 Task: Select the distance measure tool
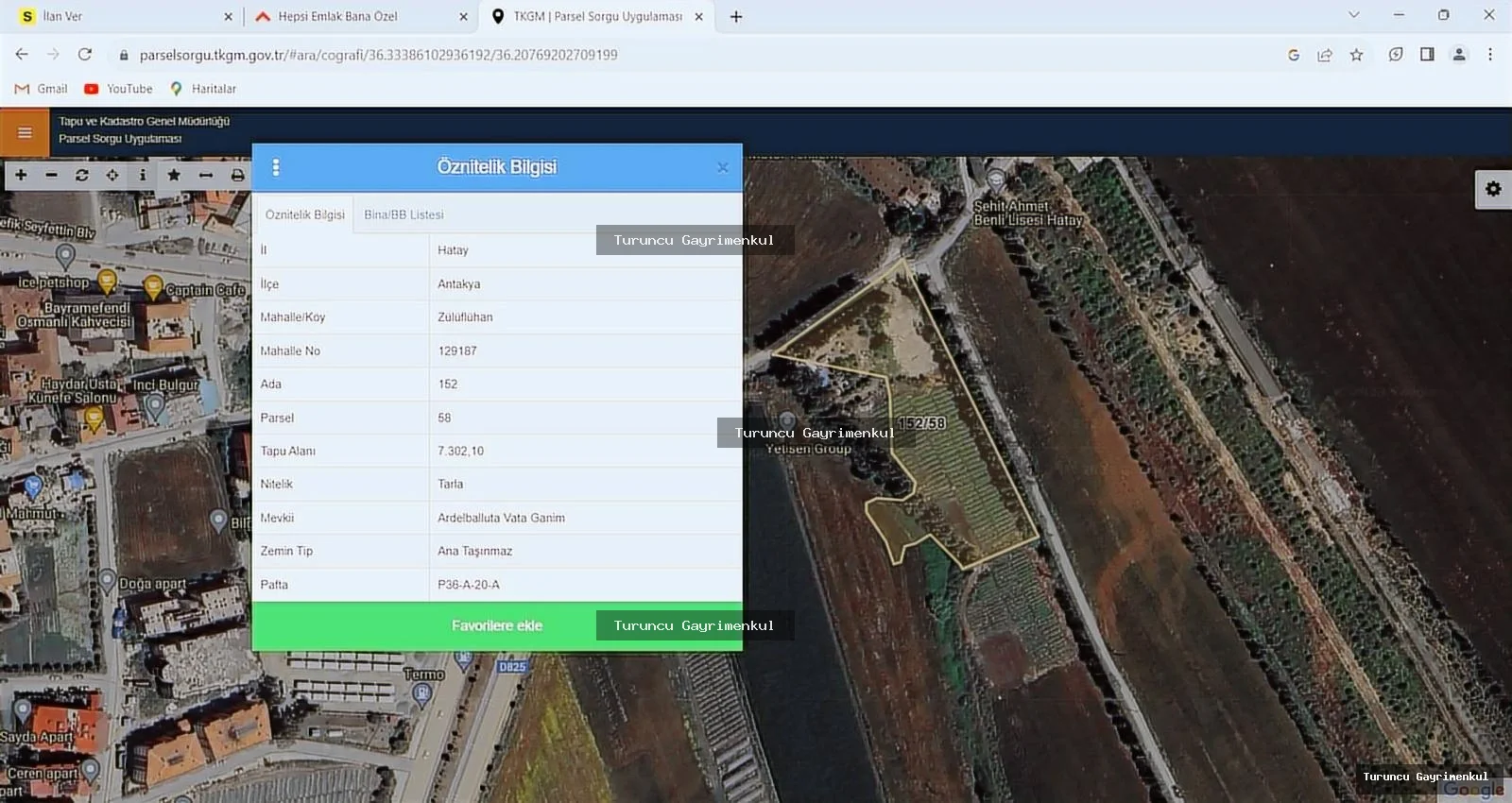[x=205, y=175]
